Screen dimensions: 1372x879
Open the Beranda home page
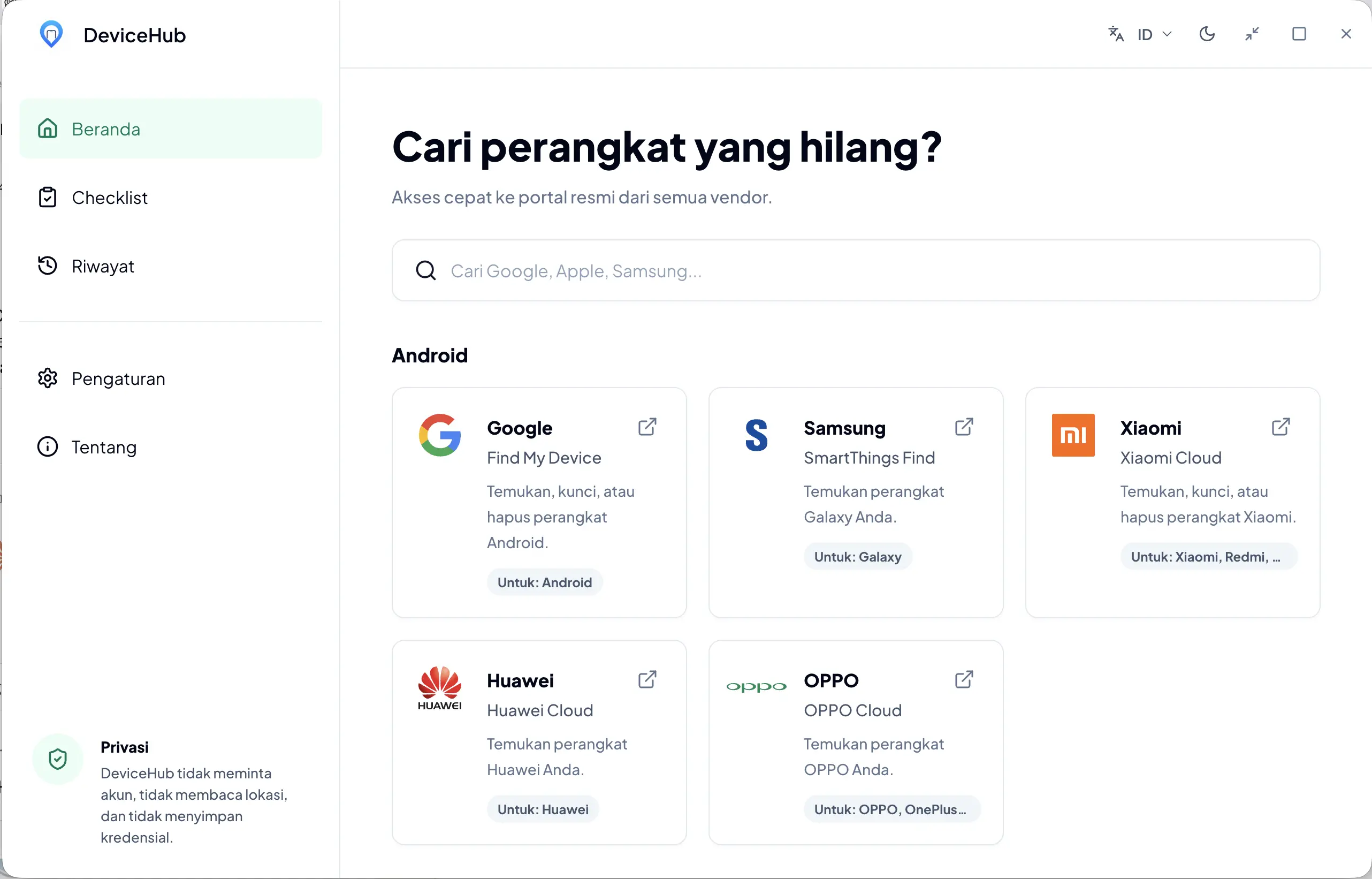coord(171,129)
